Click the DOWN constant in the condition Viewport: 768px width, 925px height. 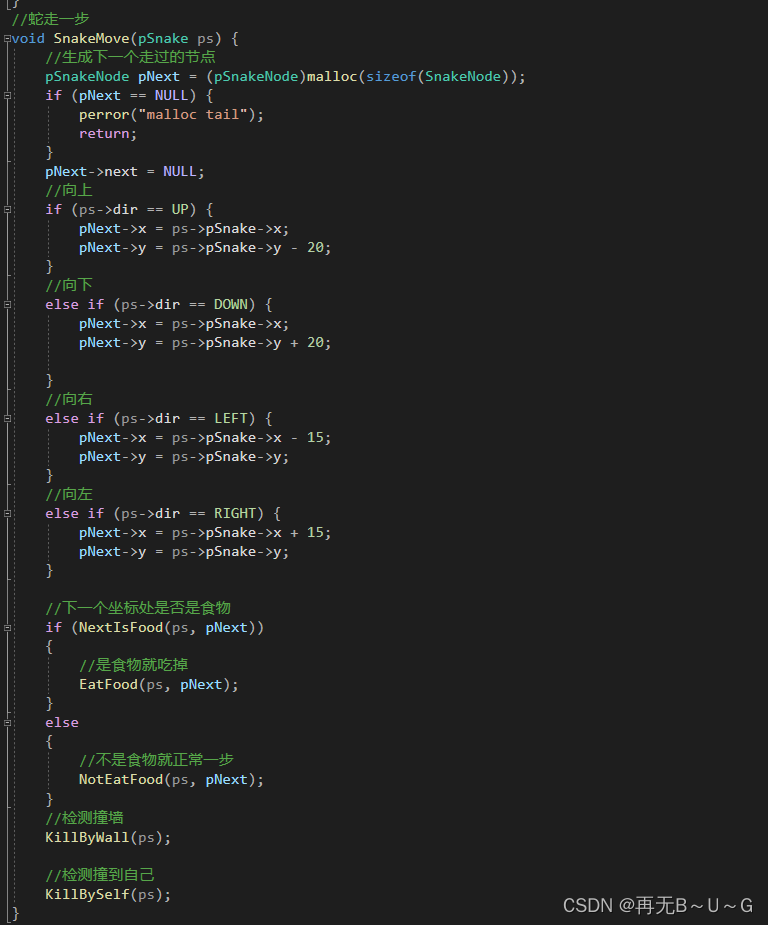[231, 304]
